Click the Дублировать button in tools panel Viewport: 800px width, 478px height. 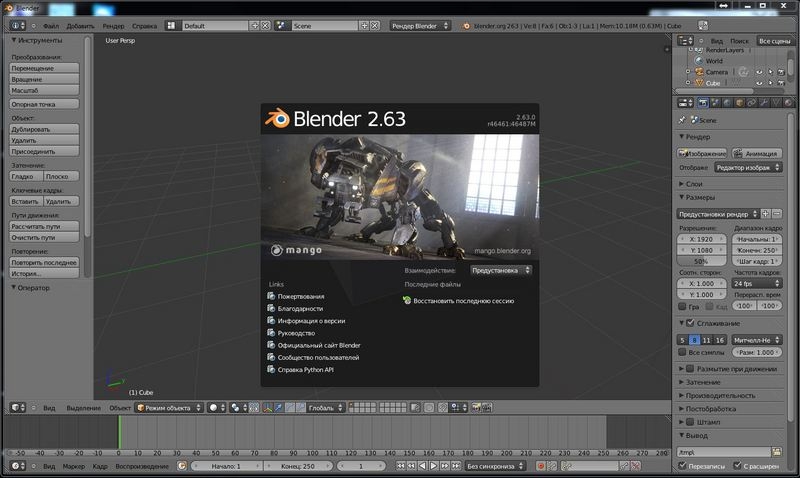pyautogui.click(x=45, y=129)
